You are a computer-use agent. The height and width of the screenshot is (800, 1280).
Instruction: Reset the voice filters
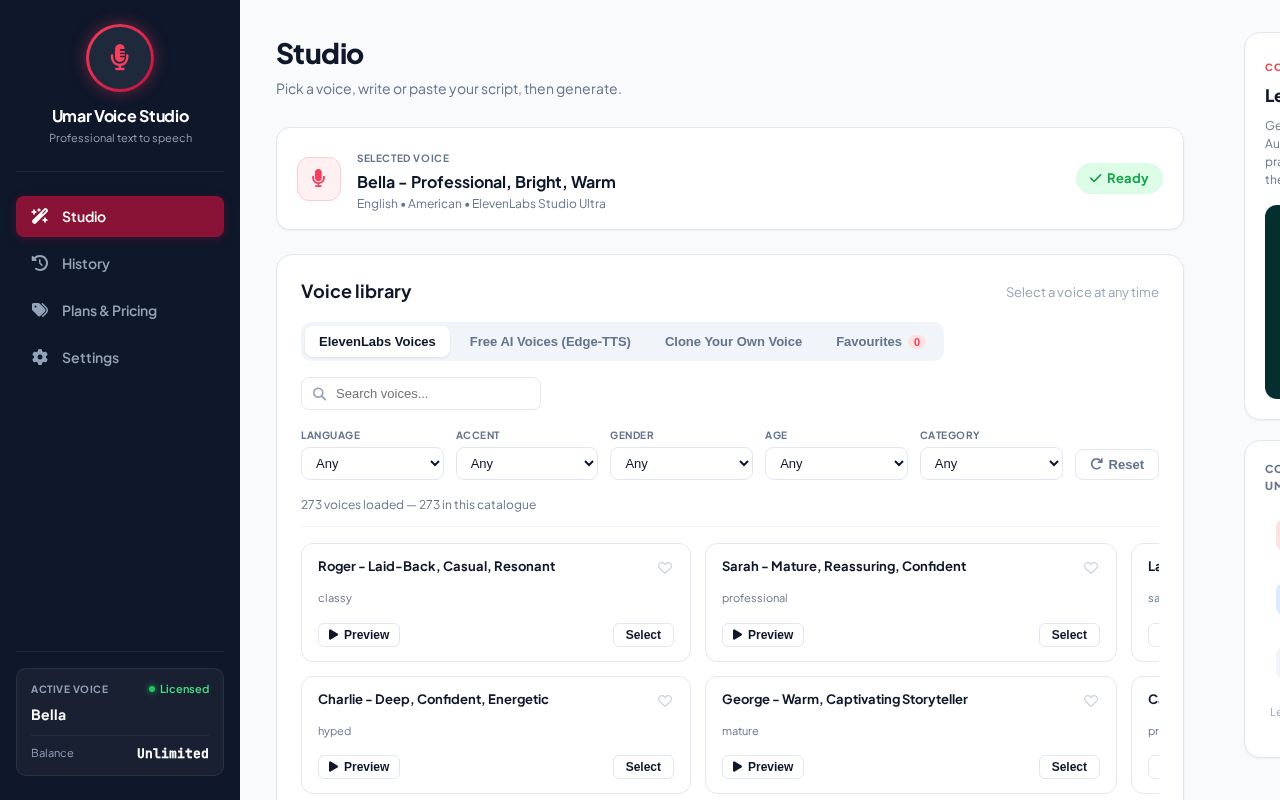[1117, 464]
